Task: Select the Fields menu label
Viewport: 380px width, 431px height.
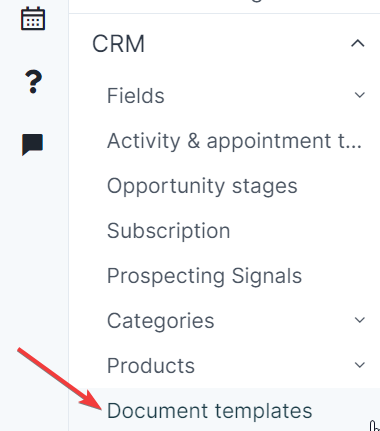Action: click(x=136, y=96)
